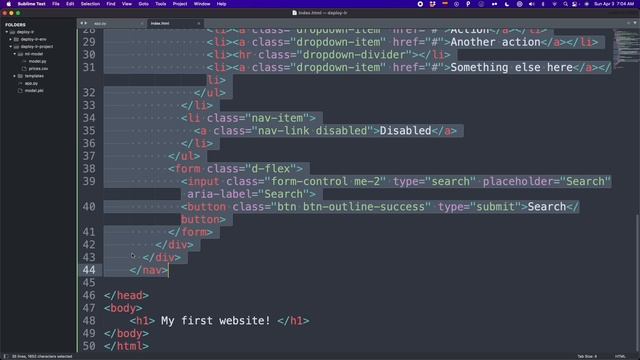Click the screen recording menu bar icon
640x360 pixels.
(420, 4)
